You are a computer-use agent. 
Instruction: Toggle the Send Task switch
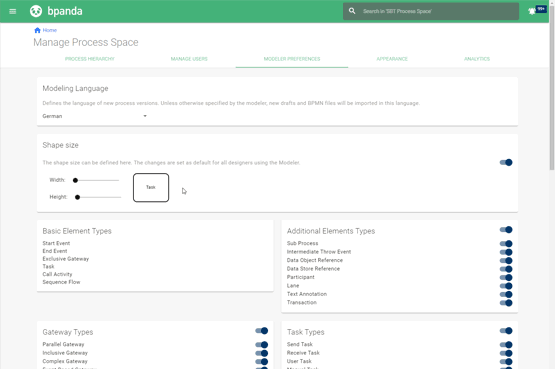click(506, 345)
